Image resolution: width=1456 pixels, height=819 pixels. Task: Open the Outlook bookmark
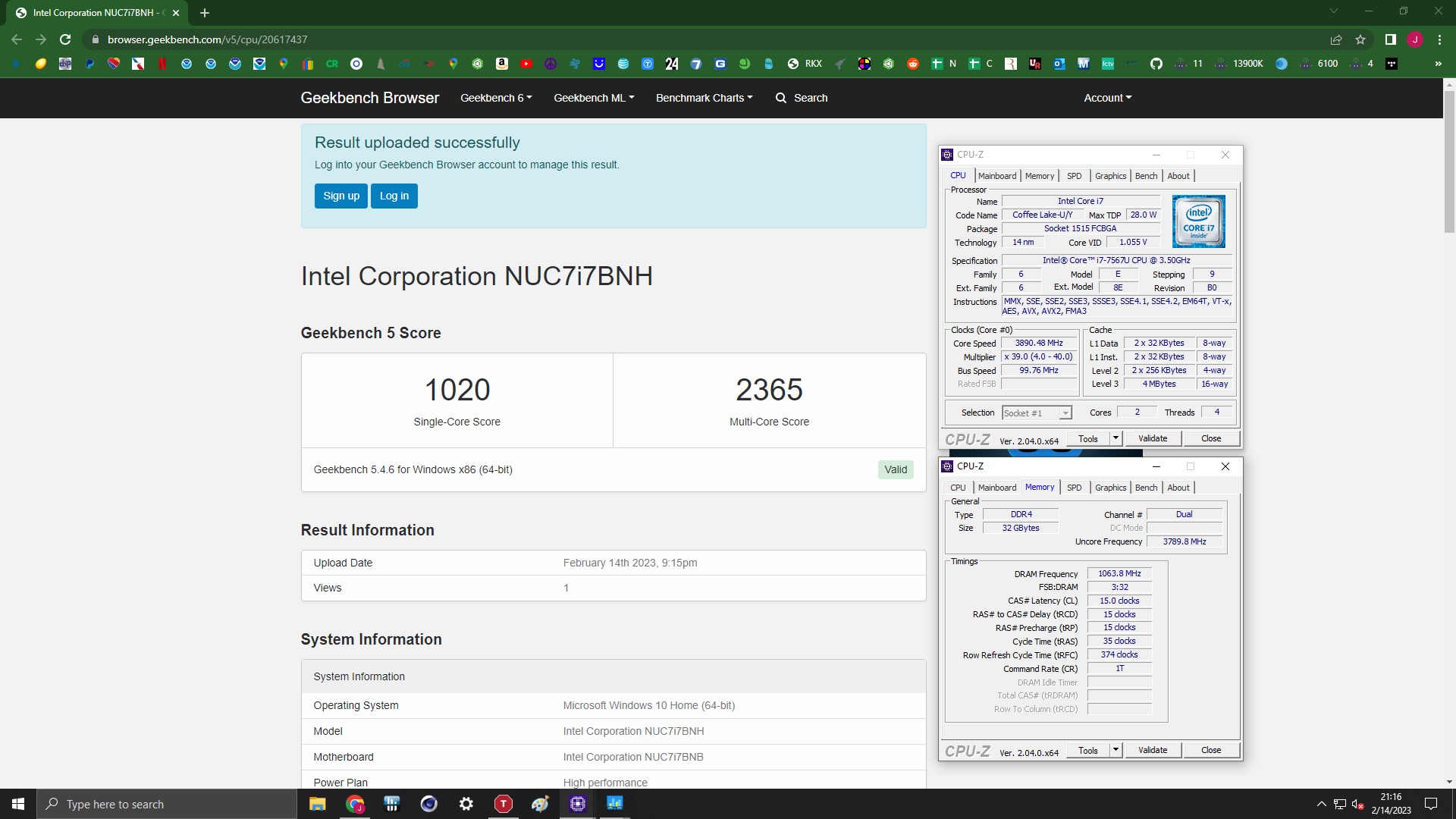[1059, 64]
